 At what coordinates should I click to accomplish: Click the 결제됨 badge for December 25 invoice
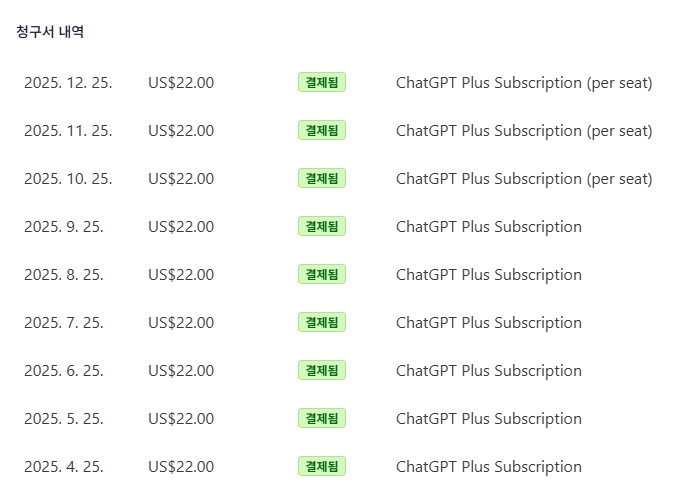(x=321, y=83)
